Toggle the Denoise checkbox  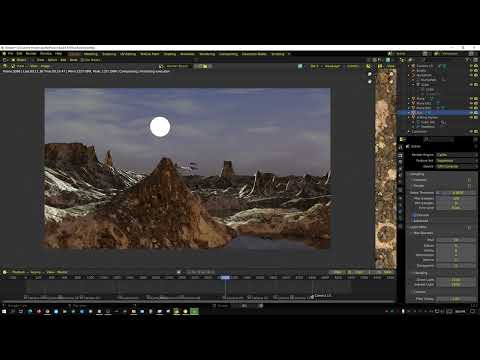tap(414, 215)
